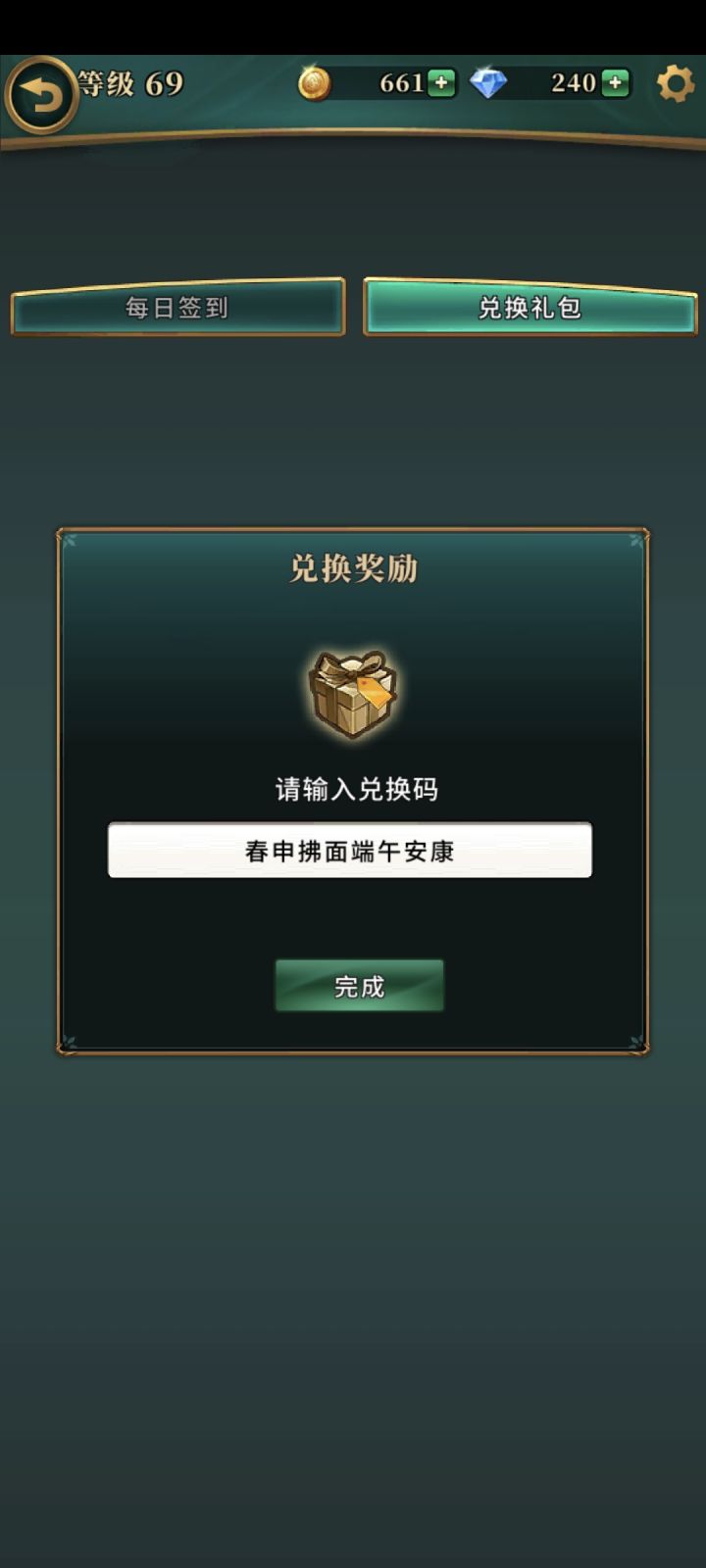The width and height of the screenshot is (706, 1568).
Task: Open settings via the gear icon
Action: (675, 83)
